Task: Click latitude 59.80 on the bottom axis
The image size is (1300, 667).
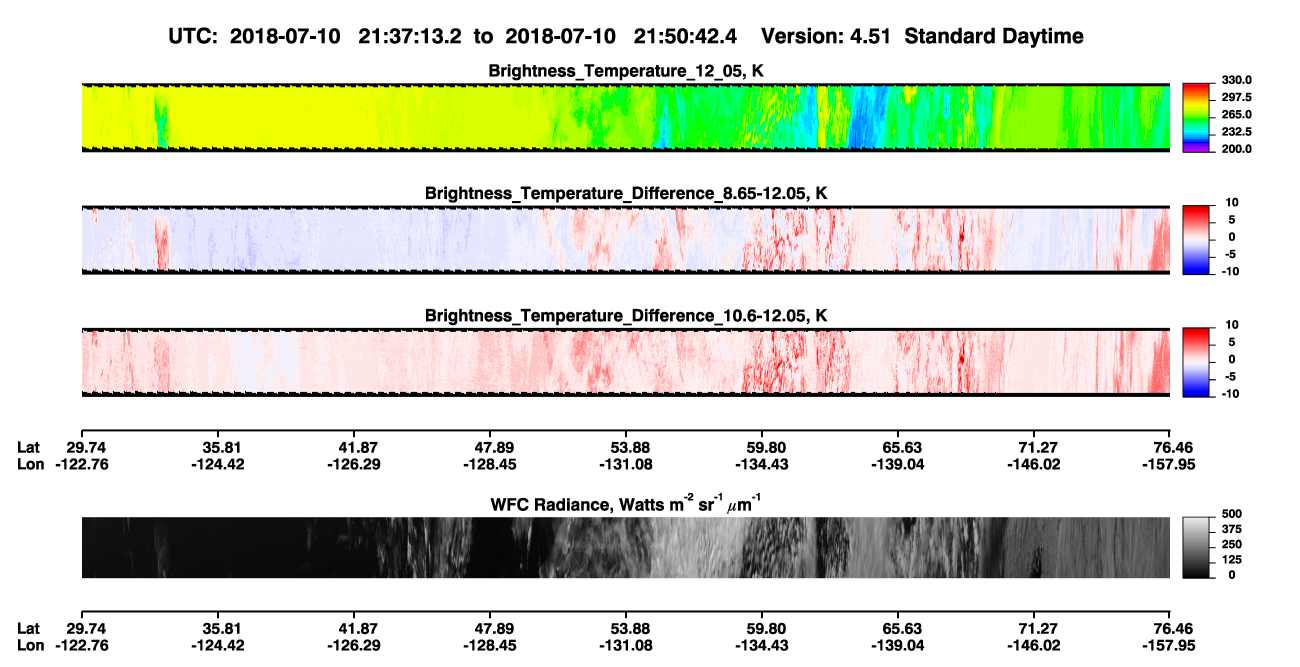Action: click(762, 629)
